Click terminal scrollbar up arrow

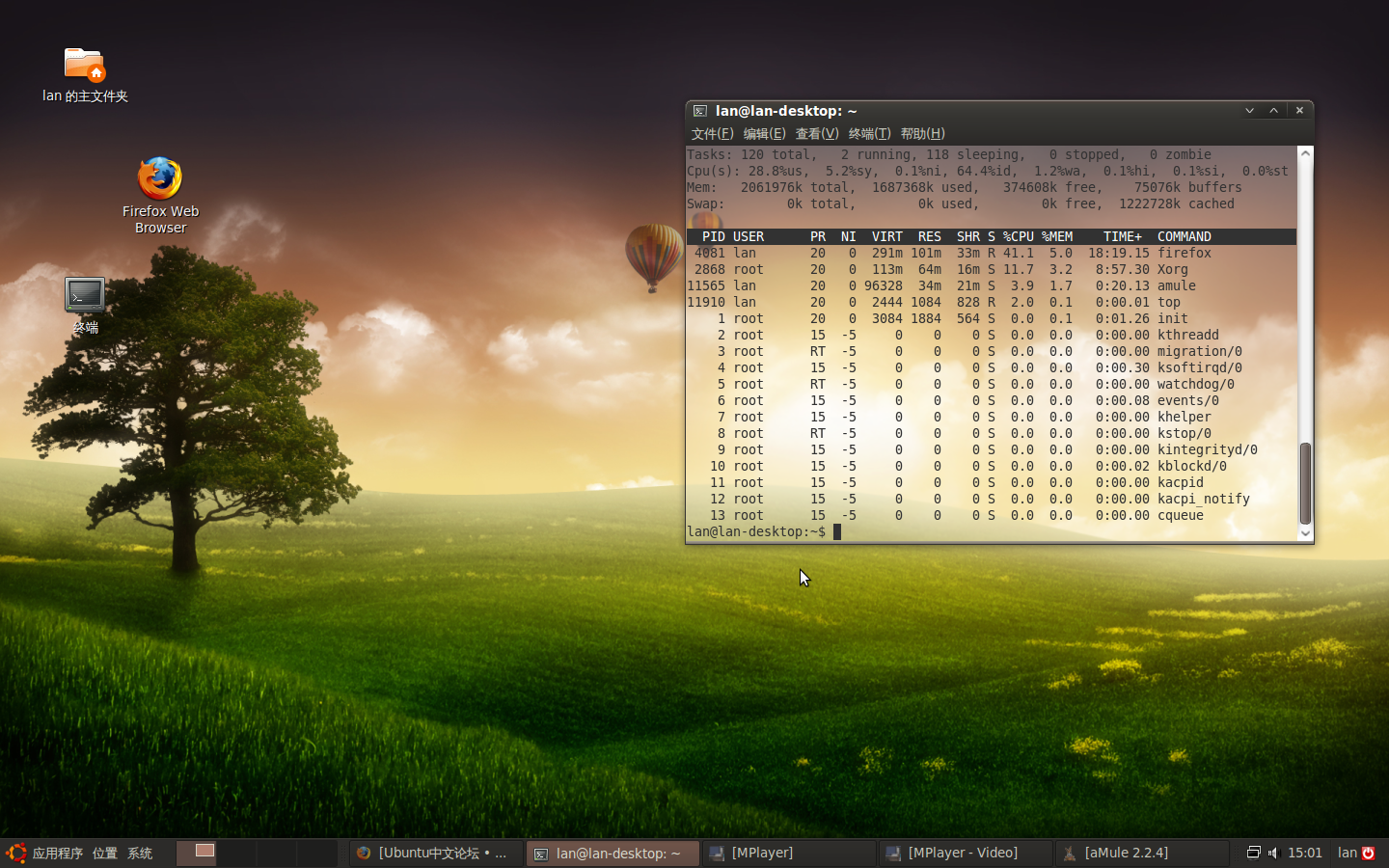pyautogui.click(x=1305, y=153)
